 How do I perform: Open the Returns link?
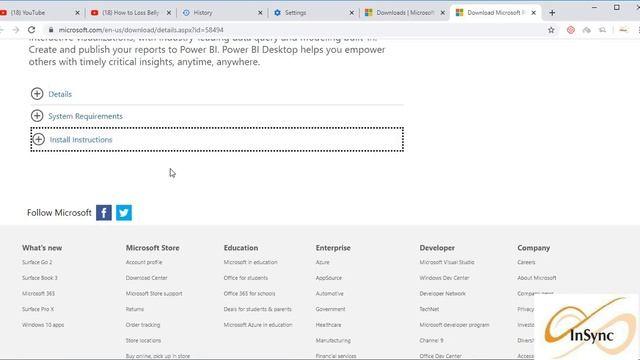[135, 309]
